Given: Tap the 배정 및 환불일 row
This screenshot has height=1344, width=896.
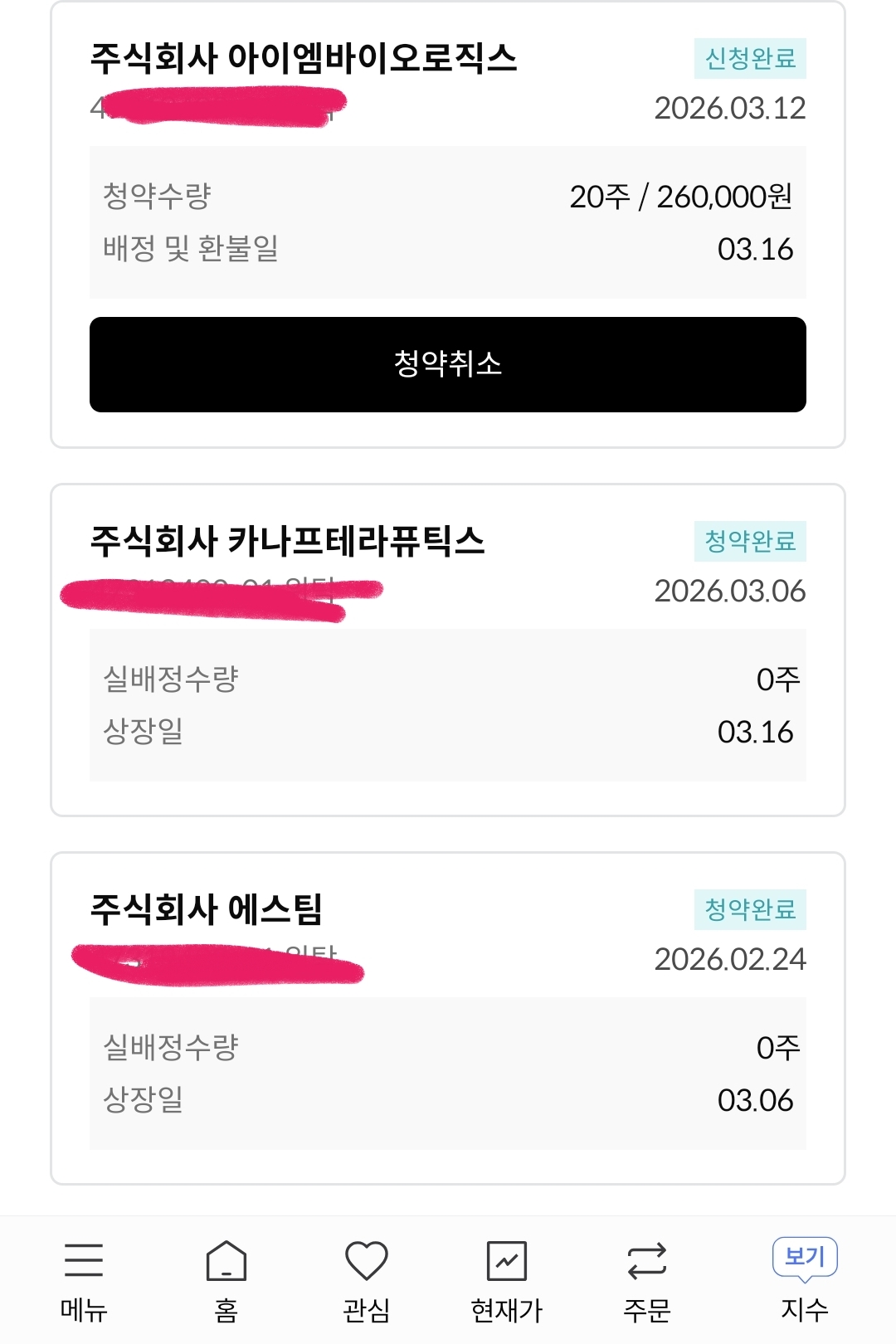Looking at the screenshot, I should (x=448, y=249).
